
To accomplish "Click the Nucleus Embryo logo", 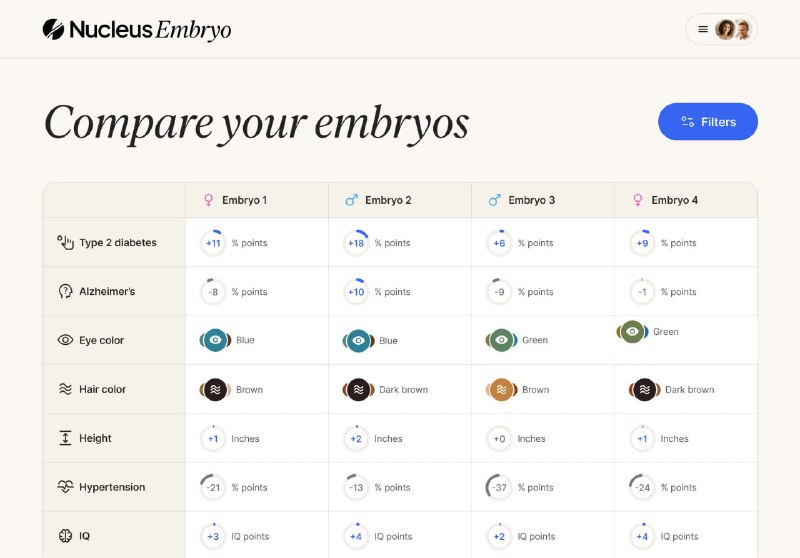I will coord(137,30).
